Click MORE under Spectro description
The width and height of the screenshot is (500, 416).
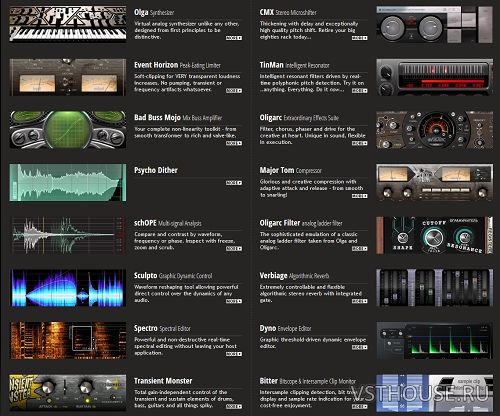click(x=234, y=354)
